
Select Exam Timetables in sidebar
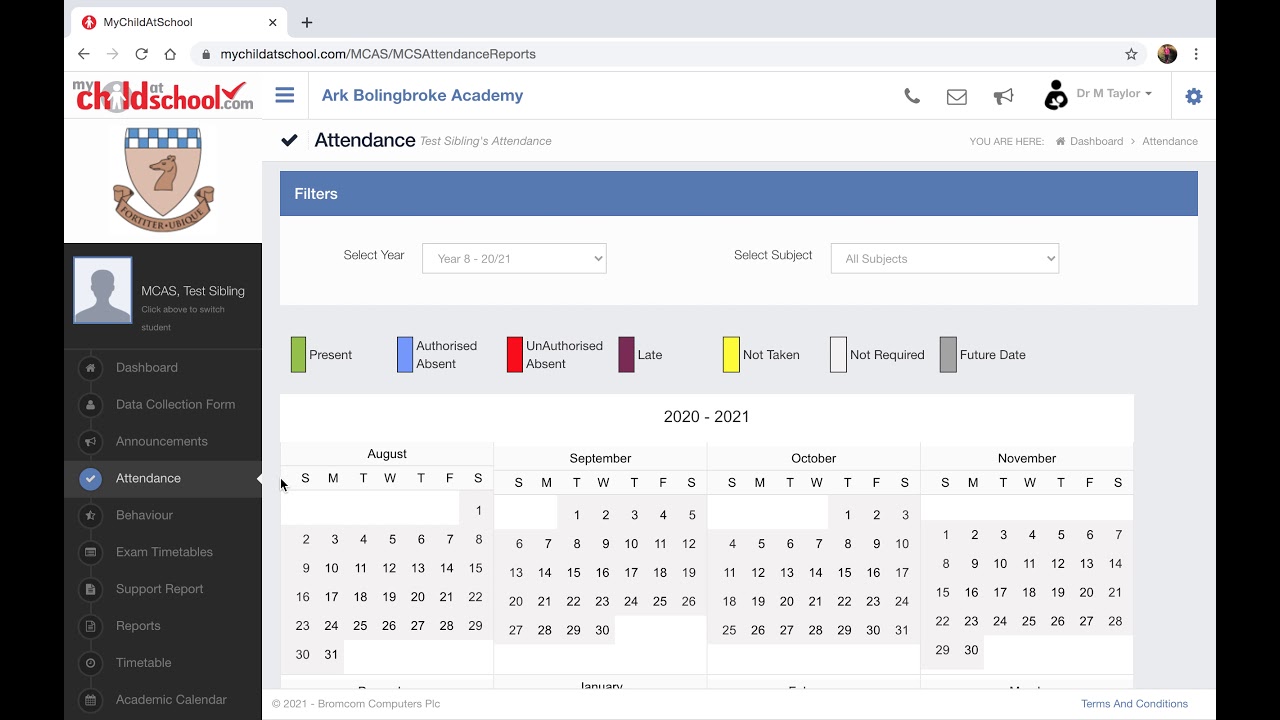[x=164, y=552]
